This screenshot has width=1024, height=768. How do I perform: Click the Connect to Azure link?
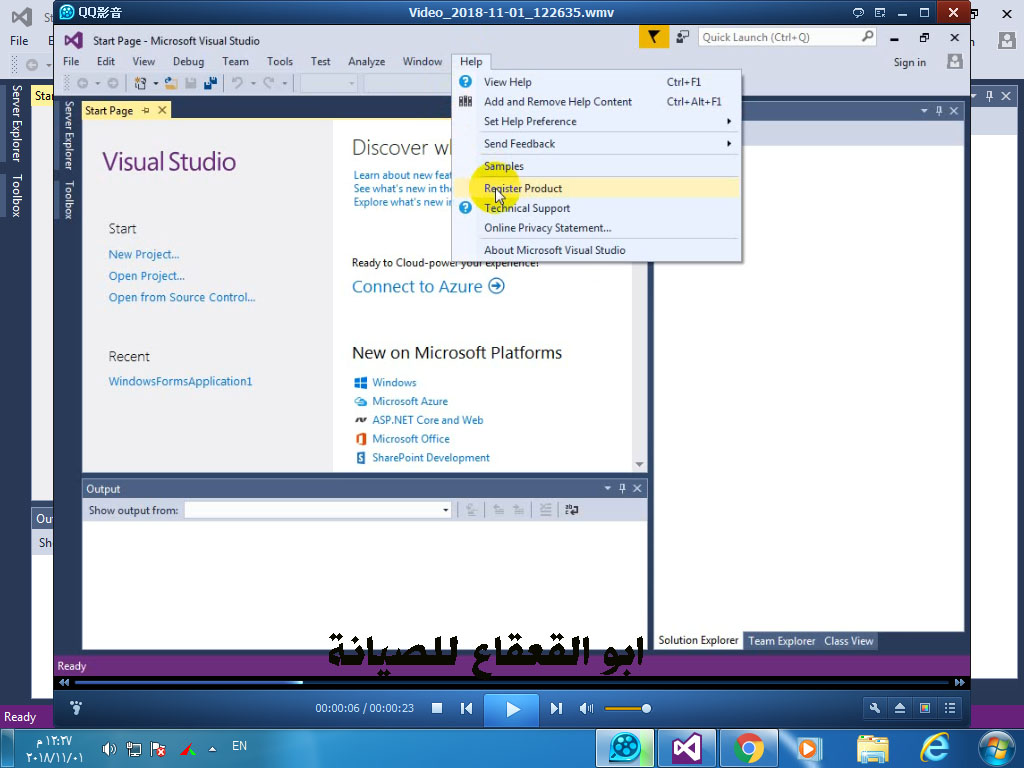(x=428, y=287)
